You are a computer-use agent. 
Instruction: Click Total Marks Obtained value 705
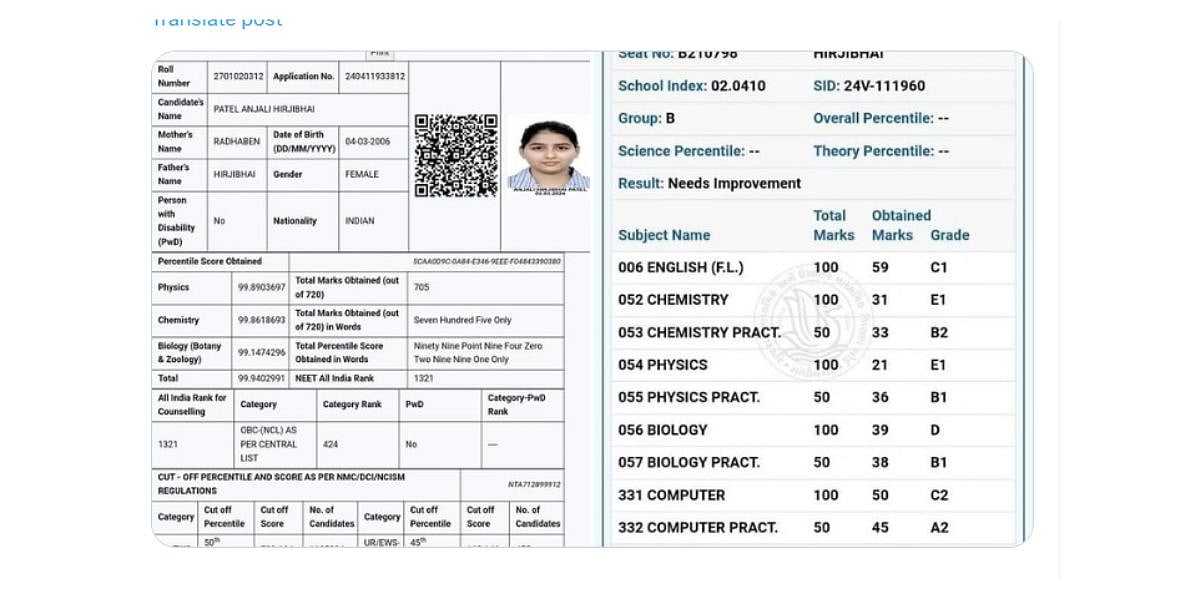click(422, 287)
